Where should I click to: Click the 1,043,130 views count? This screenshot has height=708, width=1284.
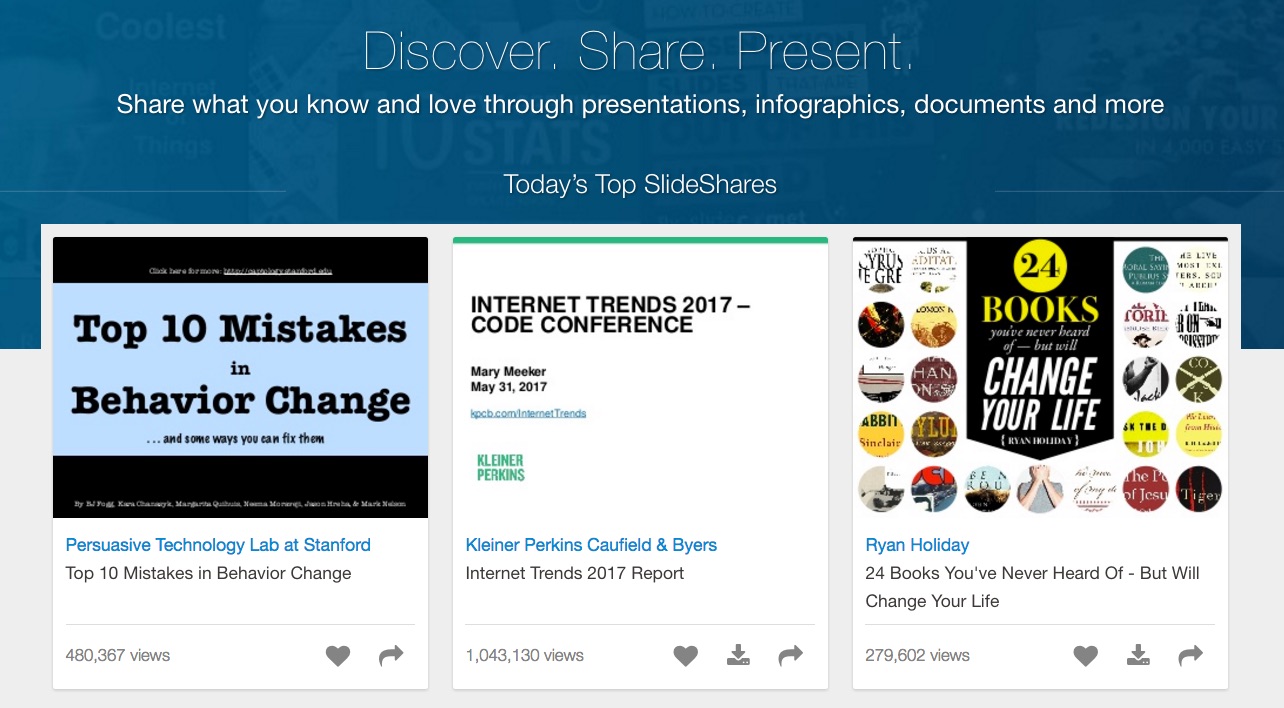[524, 656]
